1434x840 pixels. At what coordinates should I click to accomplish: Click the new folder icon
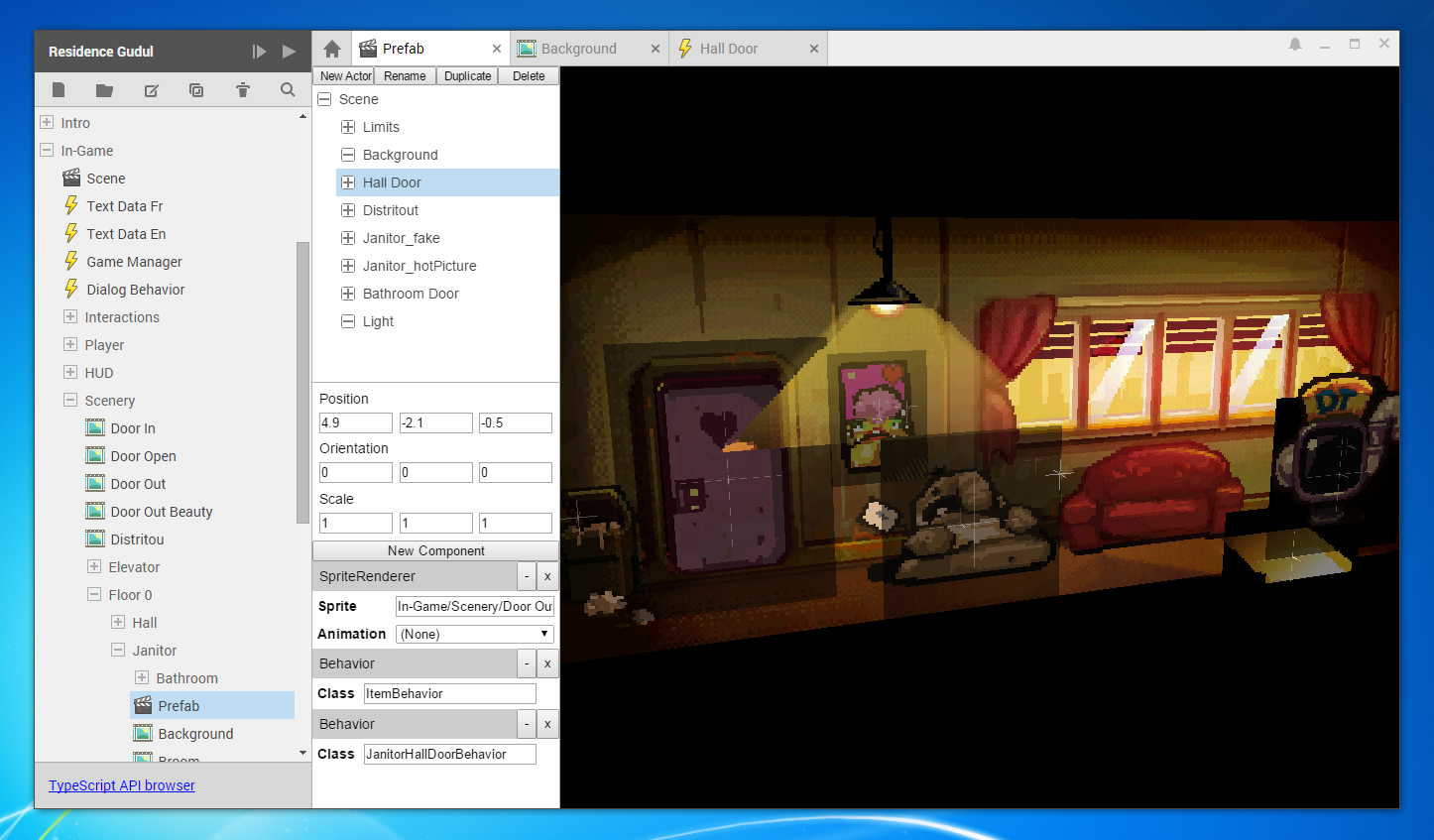point(104,90)
